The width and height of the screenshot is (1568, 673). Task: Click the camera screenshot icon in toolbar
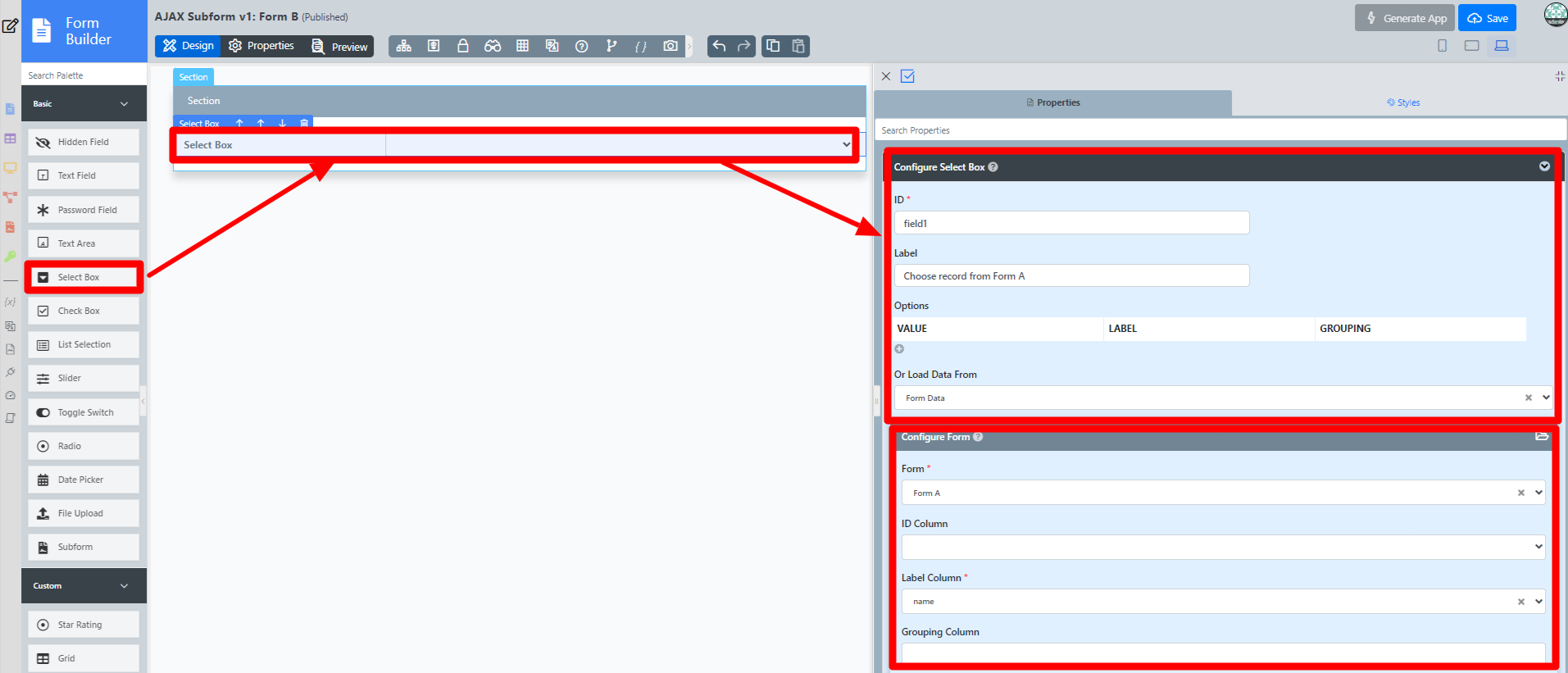point(670,46)
